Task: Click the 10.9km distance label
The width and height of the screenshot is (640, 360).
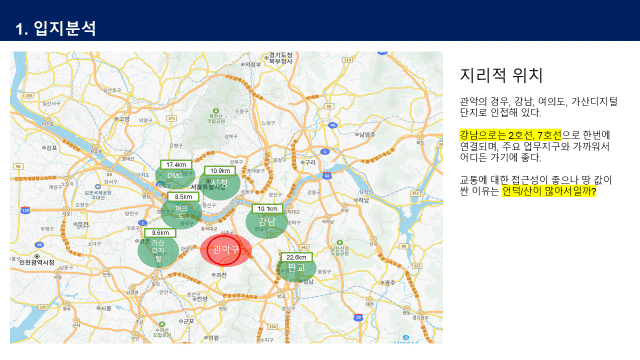Action: pyautogui.click(x=220, y=171)
